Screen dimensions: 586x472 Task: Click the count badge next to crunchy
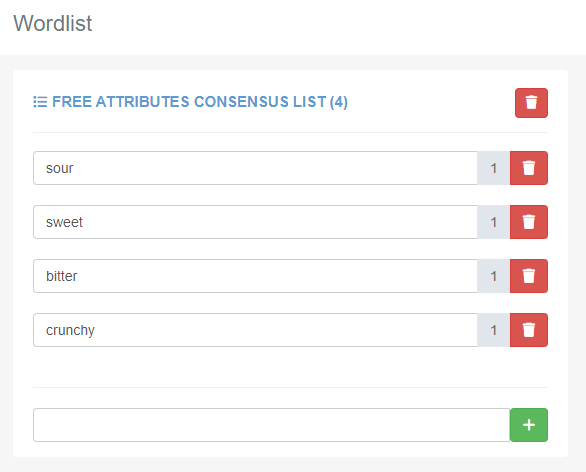pyautogui.click(x=494, y=330)
